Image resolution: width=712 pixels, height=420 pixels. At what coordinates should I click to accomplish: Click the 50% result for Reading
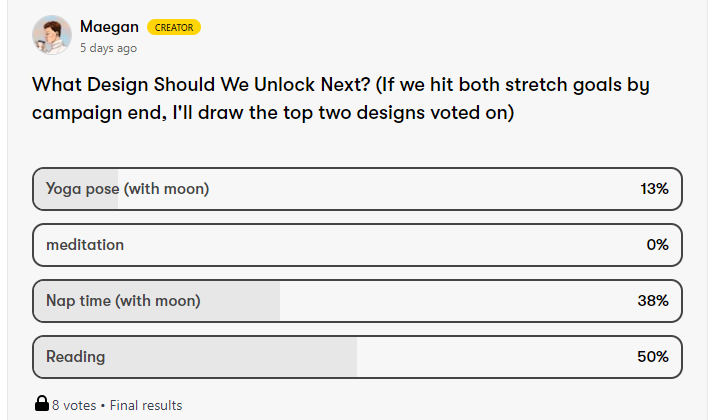coord(653,357)
